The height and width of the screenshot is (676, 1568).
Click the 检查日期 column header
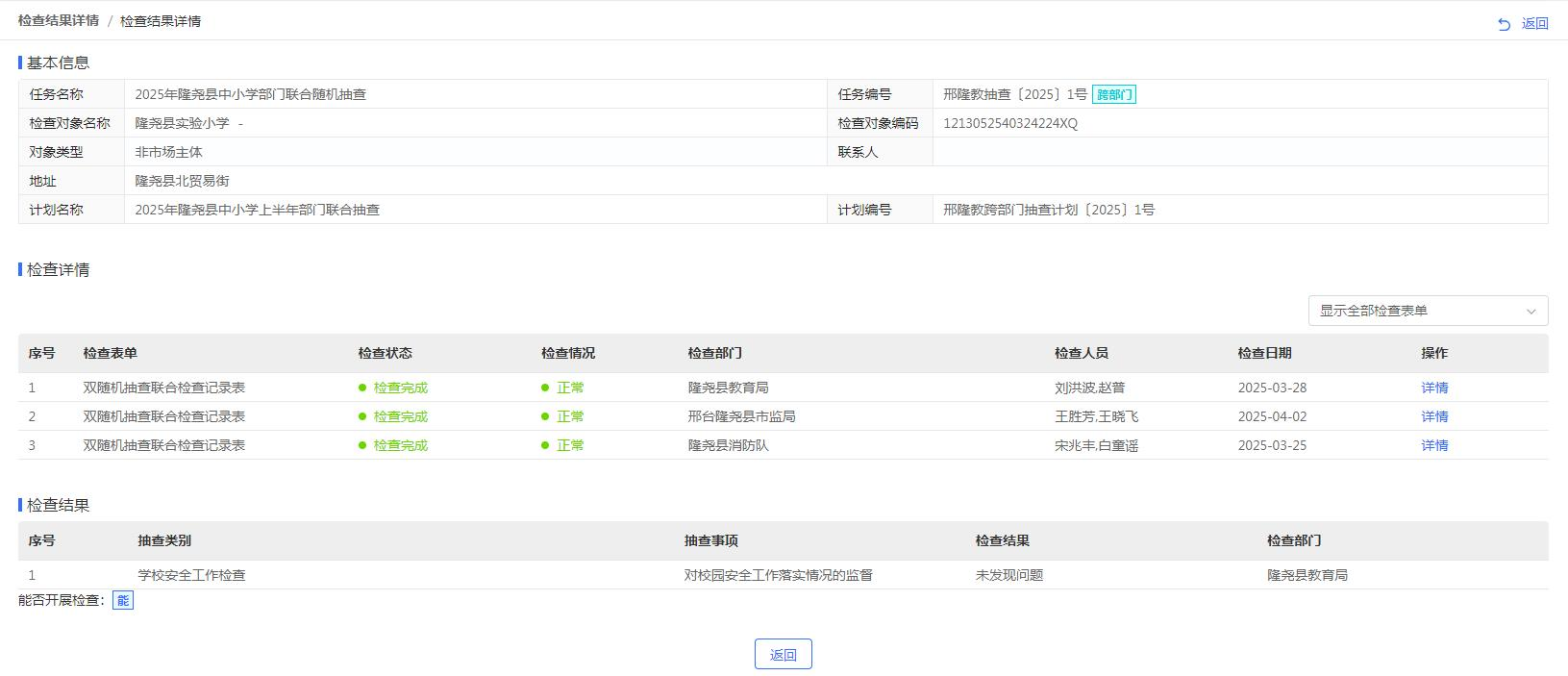(1264, 353)
